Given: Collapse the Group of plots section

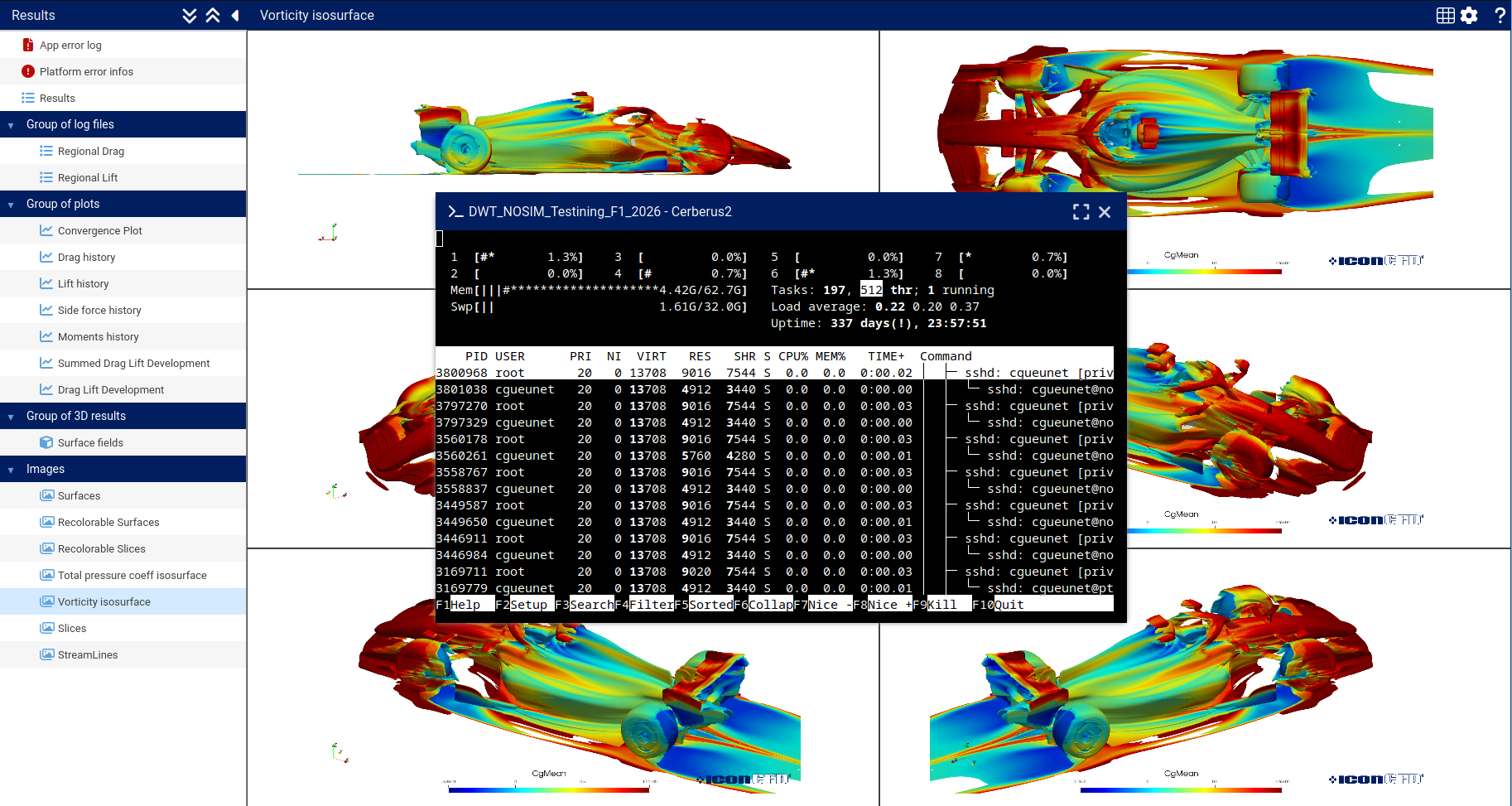Looking at the screenshot, I should click(x=11, y=205).
